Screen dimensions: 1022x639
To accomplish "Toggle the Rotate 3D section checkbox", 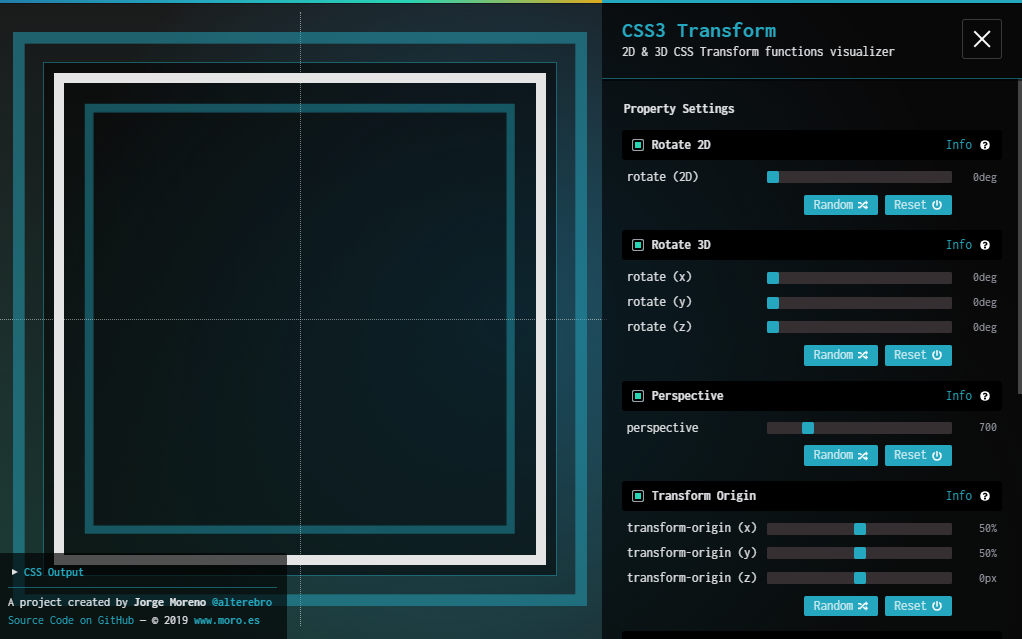I will point(638,245).
